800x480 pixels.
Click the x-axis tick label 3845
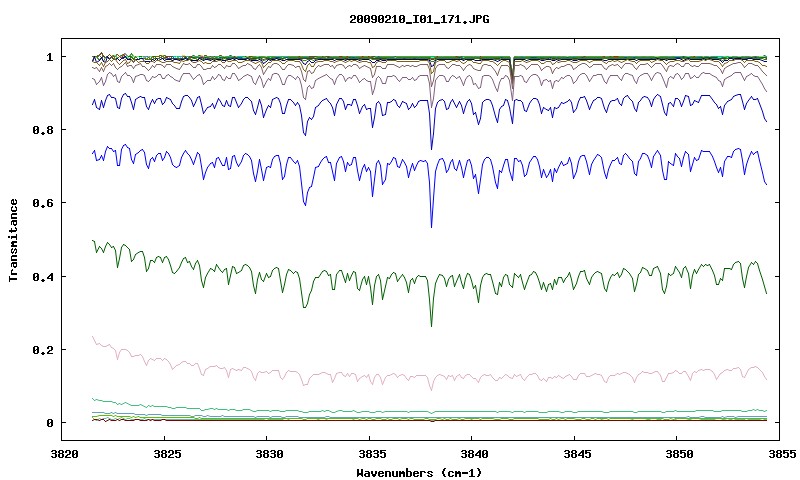577,454
